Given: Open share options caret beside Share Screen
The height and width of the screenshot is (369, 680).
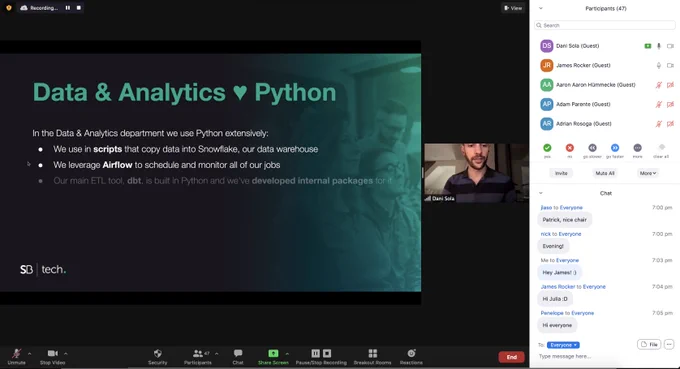Looking at the screenshot, I should [287, 354].
